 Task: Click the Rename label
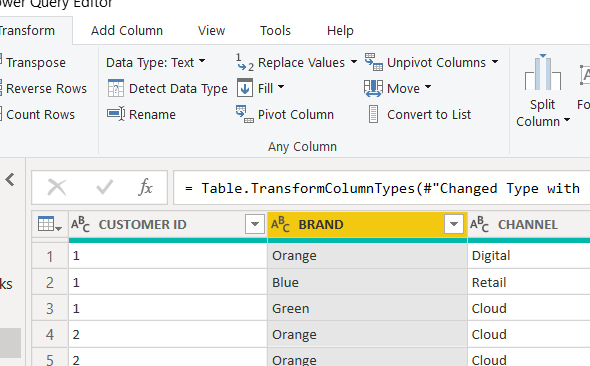click(x=152, y=114)
